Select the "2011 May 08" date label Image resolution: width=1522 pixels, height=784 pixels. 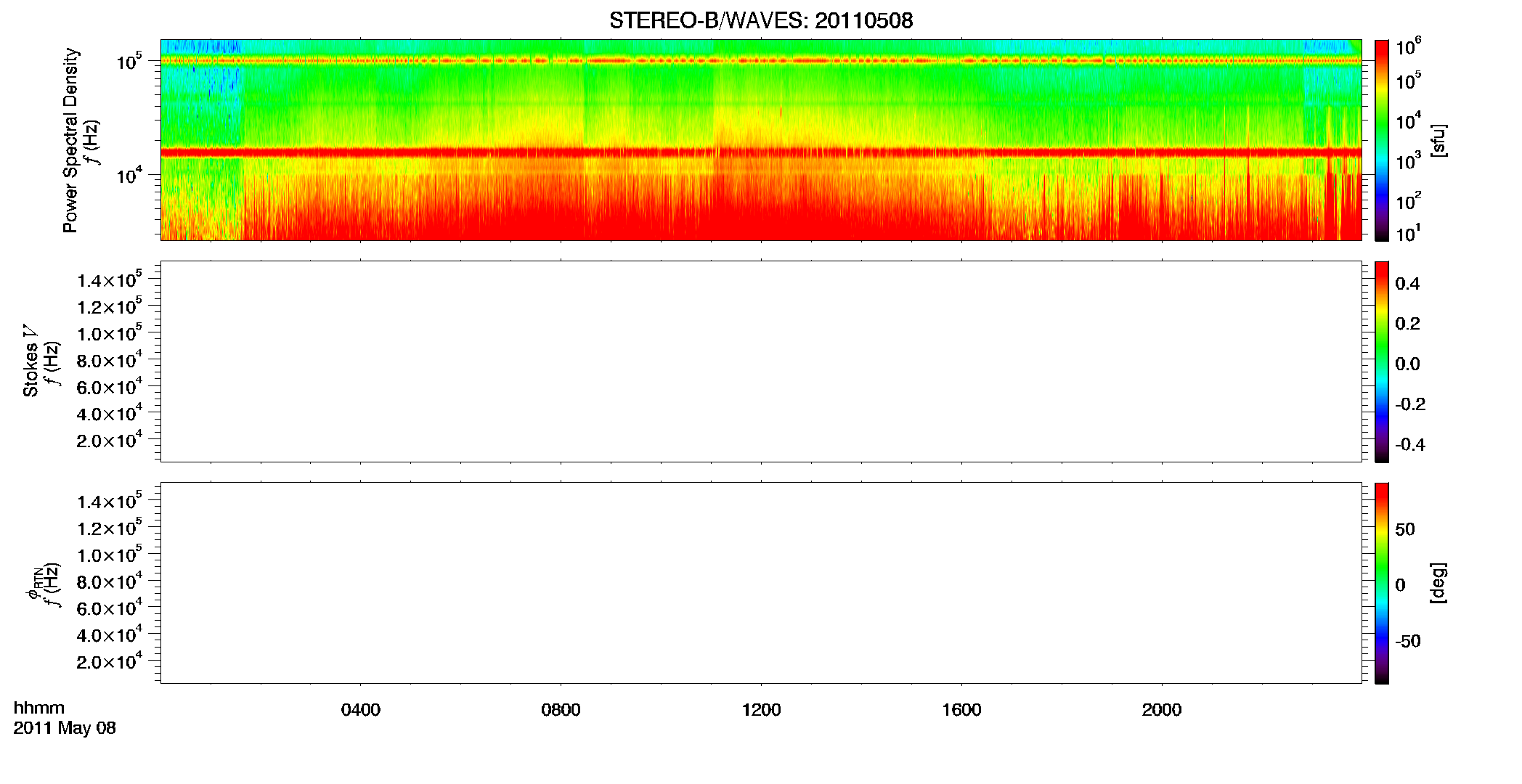pyautogui.click(x=65, y=728)
